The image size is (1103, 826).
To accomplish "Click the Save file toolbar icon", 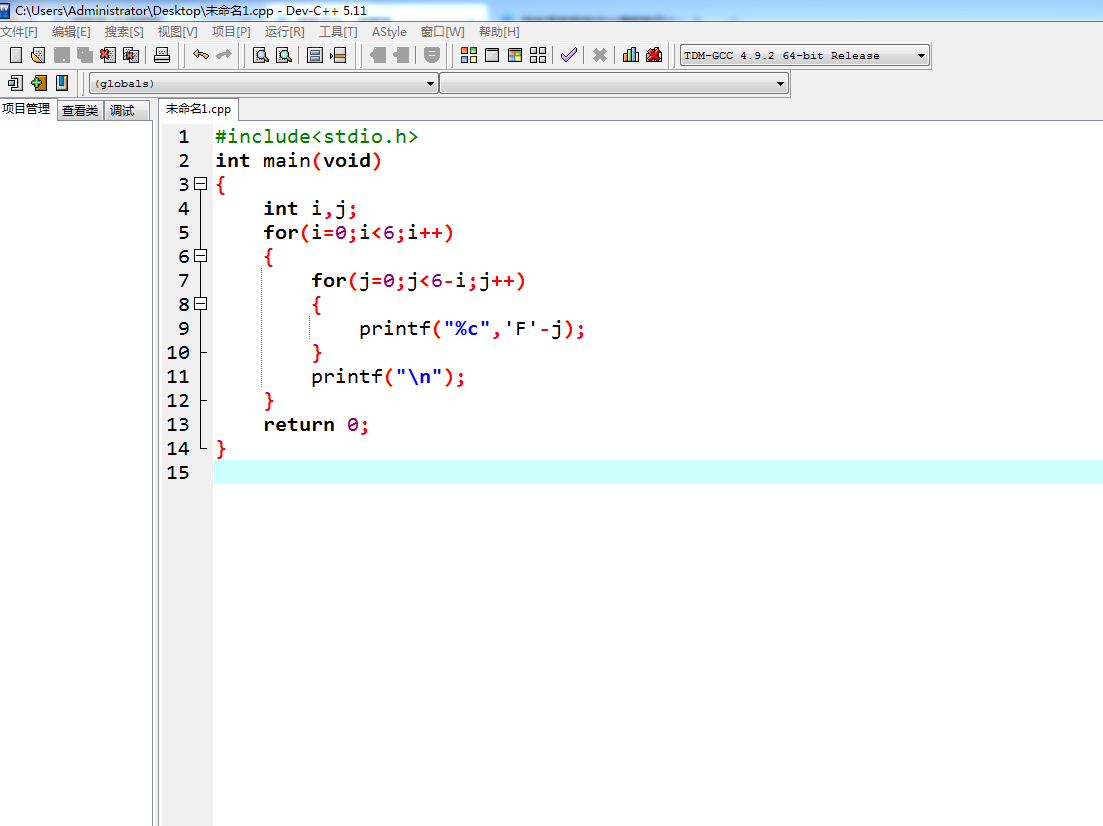I will pyautogui.click(x=62, y=55).
